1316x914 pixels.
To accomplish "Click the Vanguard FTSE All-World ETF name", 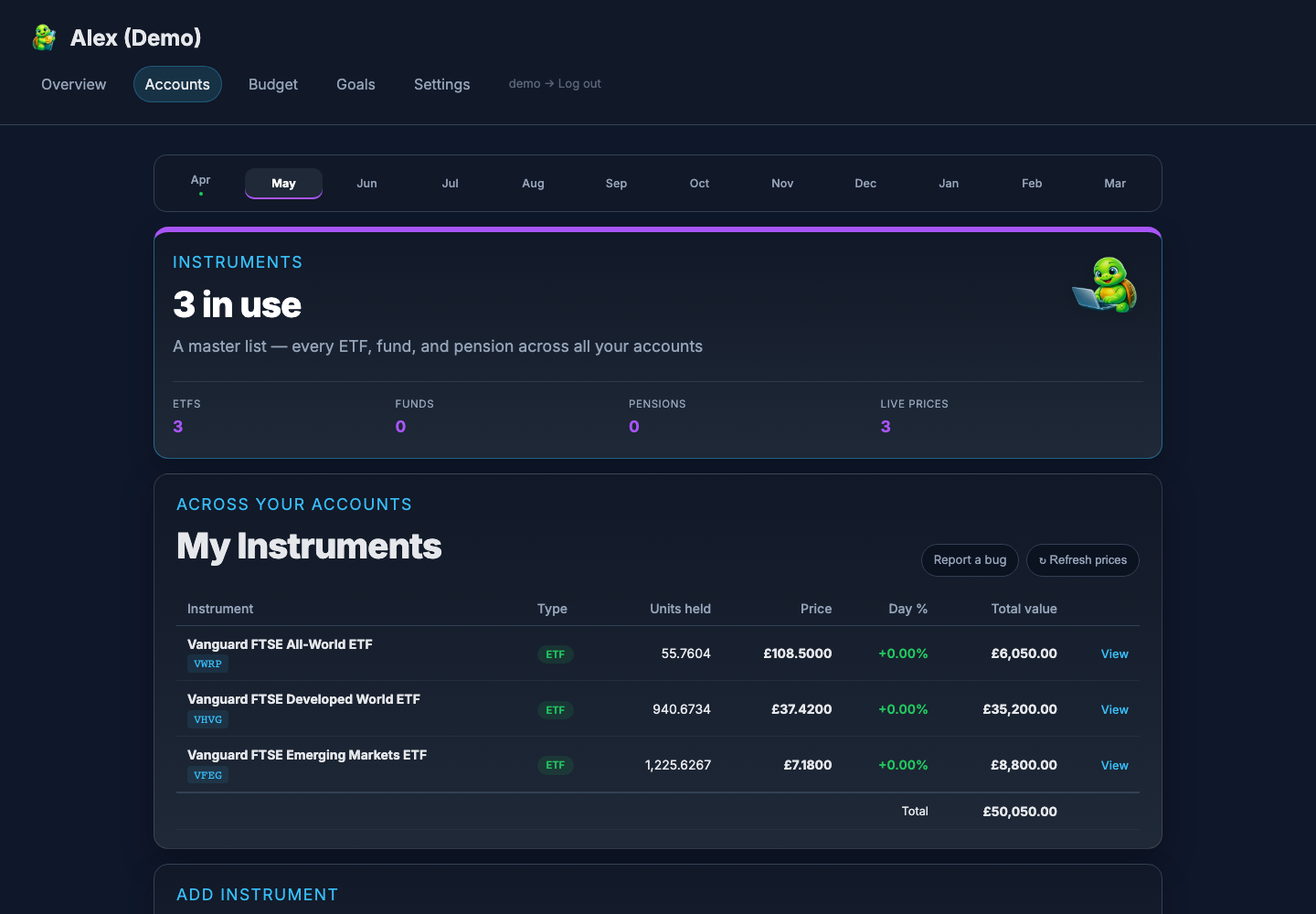I will (280, 644).
